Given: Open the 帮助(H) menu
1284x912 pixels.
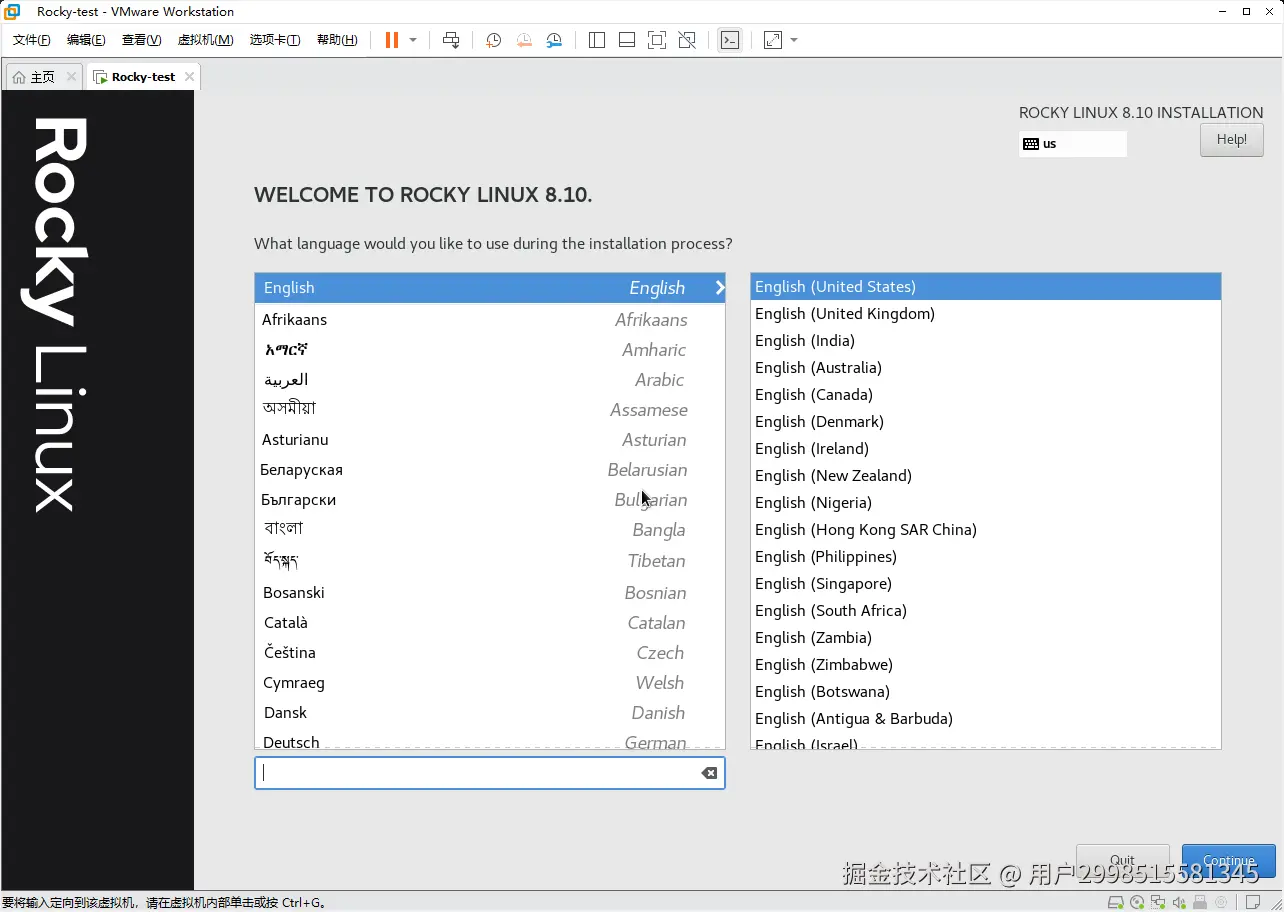Looking at the screenshot, I should click(x=337, y=40).
